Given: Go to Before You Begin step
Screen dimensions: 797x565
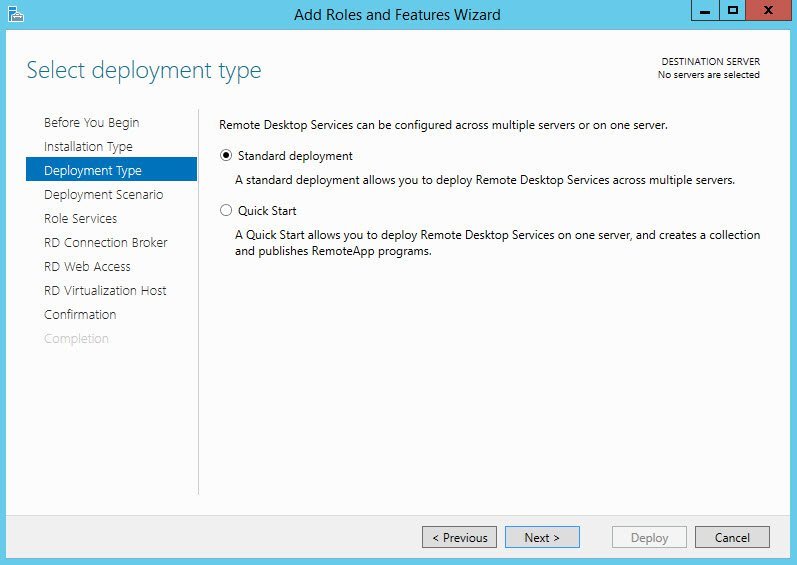Looking at the screenshot, I should (92, 123).
